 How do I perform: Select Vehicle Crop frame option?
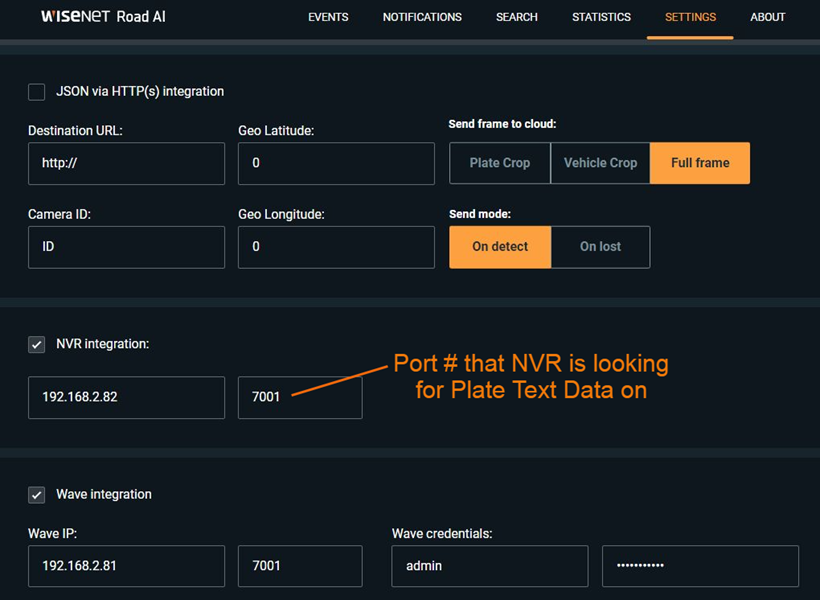(x=600, y=163)
